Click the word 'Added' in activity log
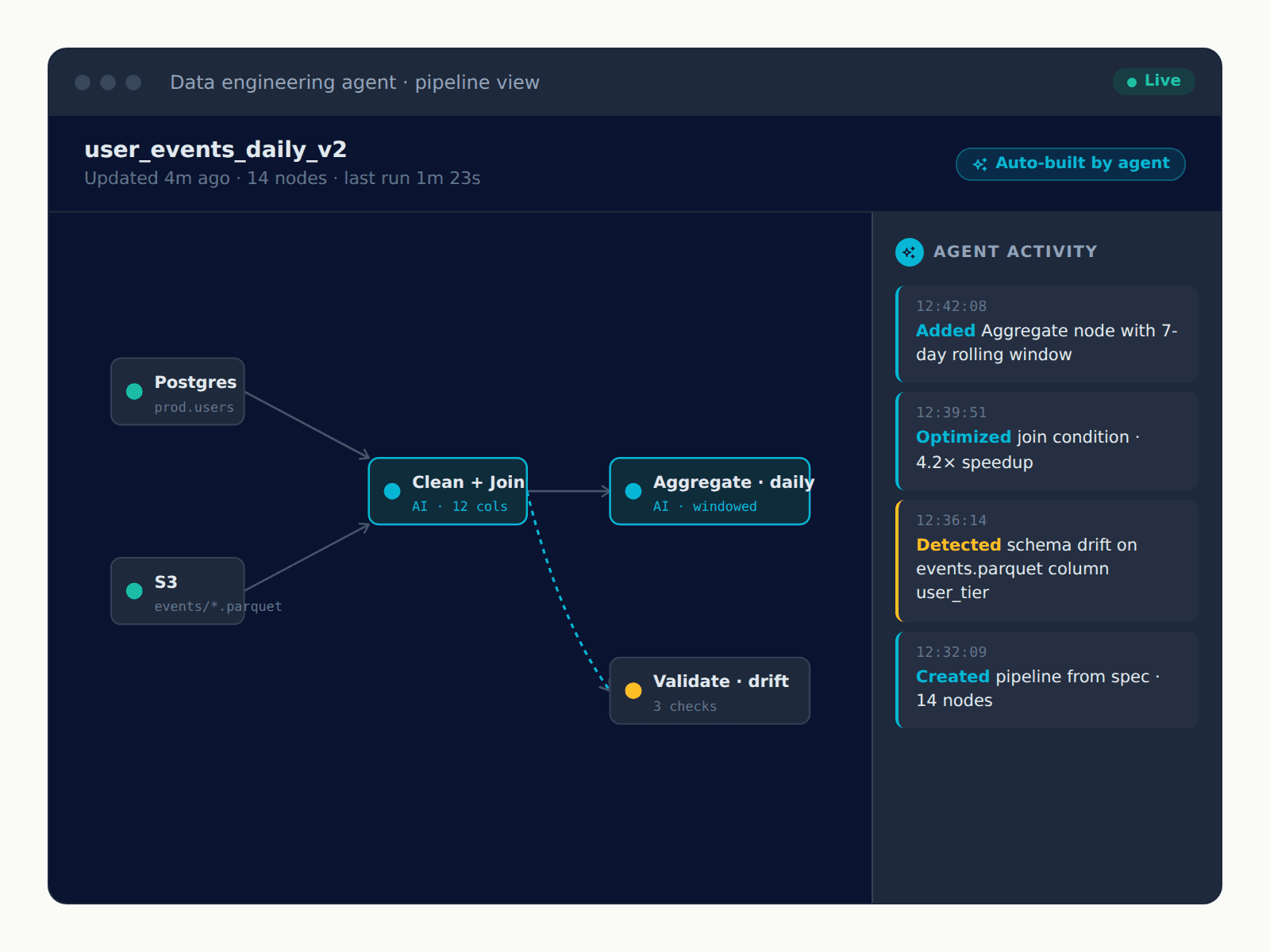Screen dimensions: 1270x952 pos(945,331)
